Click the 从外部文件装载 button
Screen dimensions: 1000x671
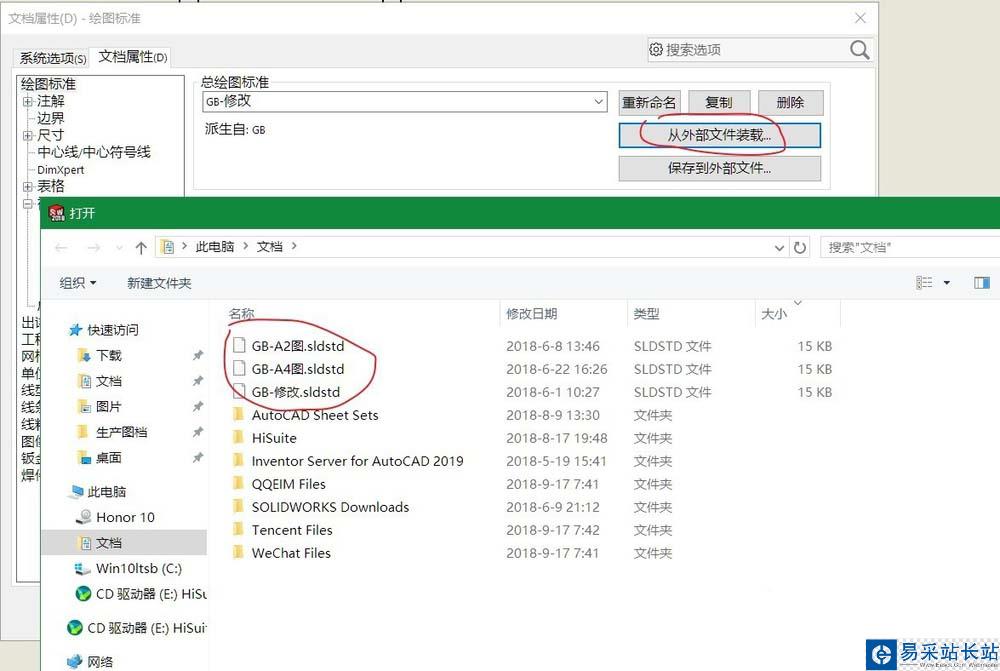[719, 135]
